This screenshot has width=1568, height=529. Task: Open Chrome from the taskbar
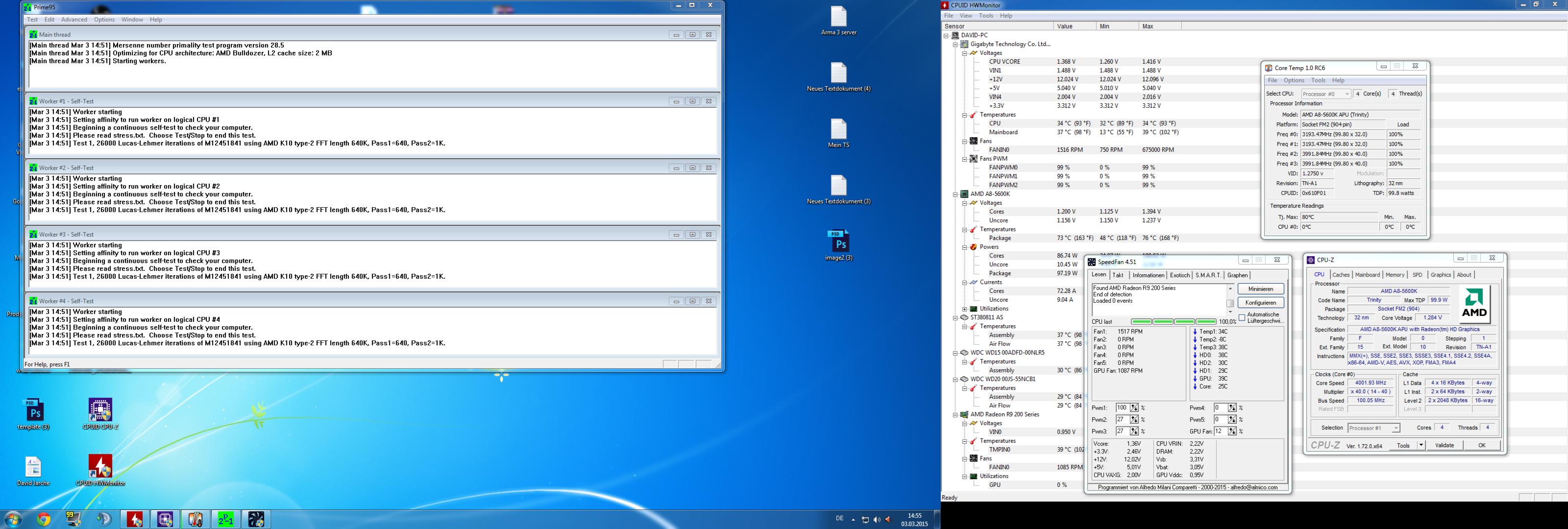pyautogui.click(x=43, y=519)
